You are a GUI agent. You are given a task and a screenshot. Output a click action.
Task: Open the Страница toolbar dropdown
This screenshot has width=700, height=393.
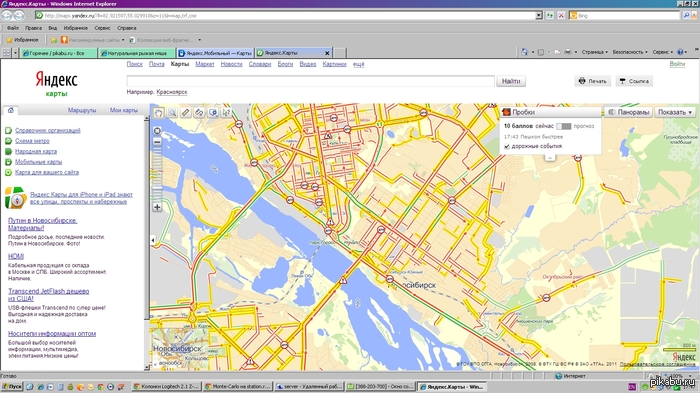(x=595, y=52)
